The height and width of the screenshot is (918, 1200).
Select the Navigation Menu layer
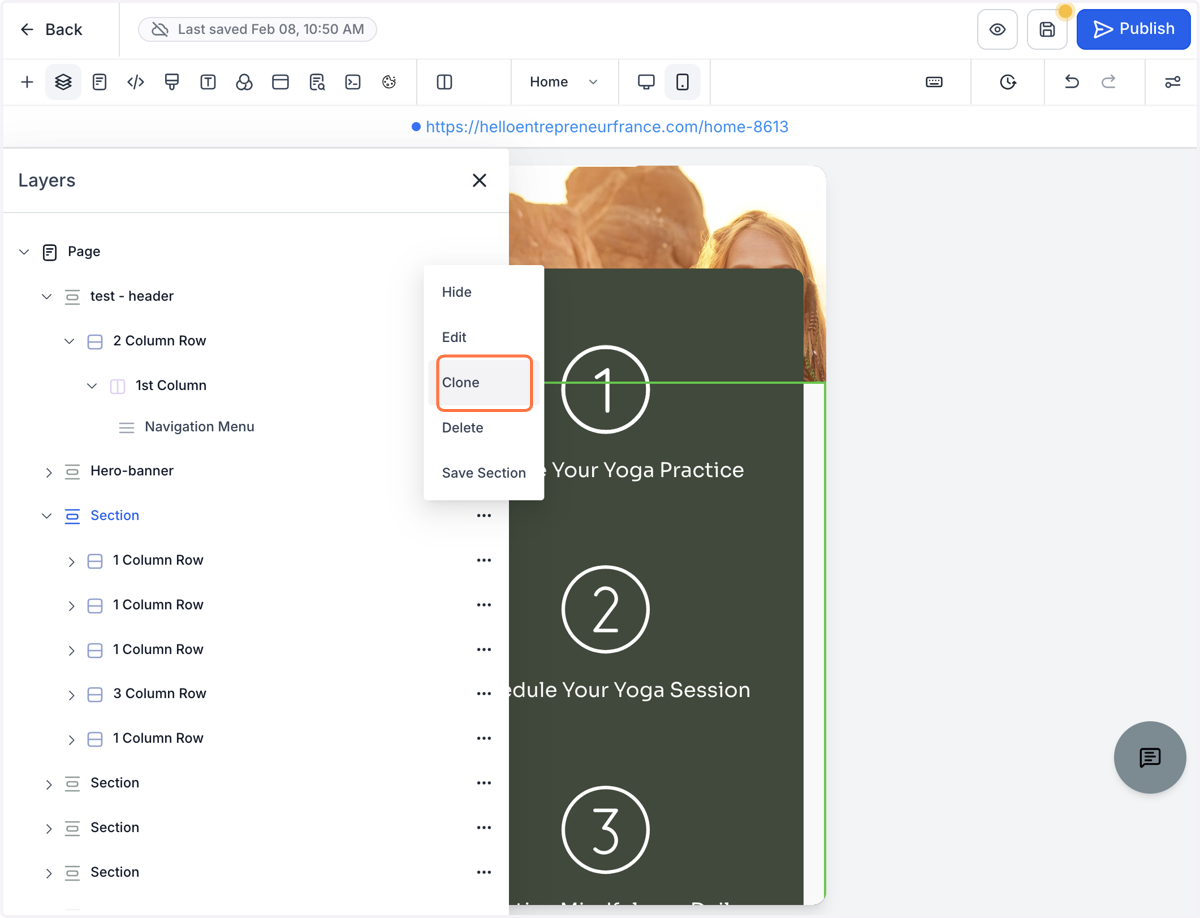pos(199,427)
